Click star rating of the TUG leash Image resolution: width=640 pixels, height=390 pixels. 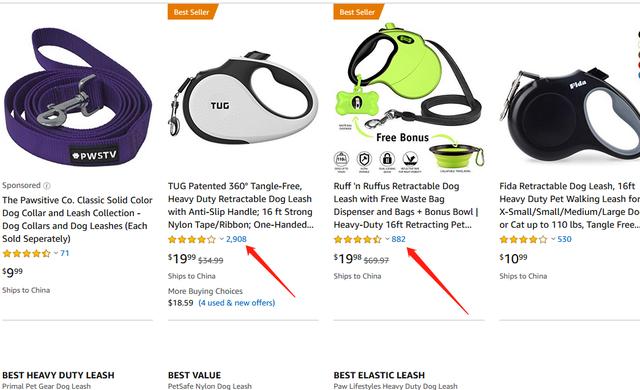pos(192,239)
